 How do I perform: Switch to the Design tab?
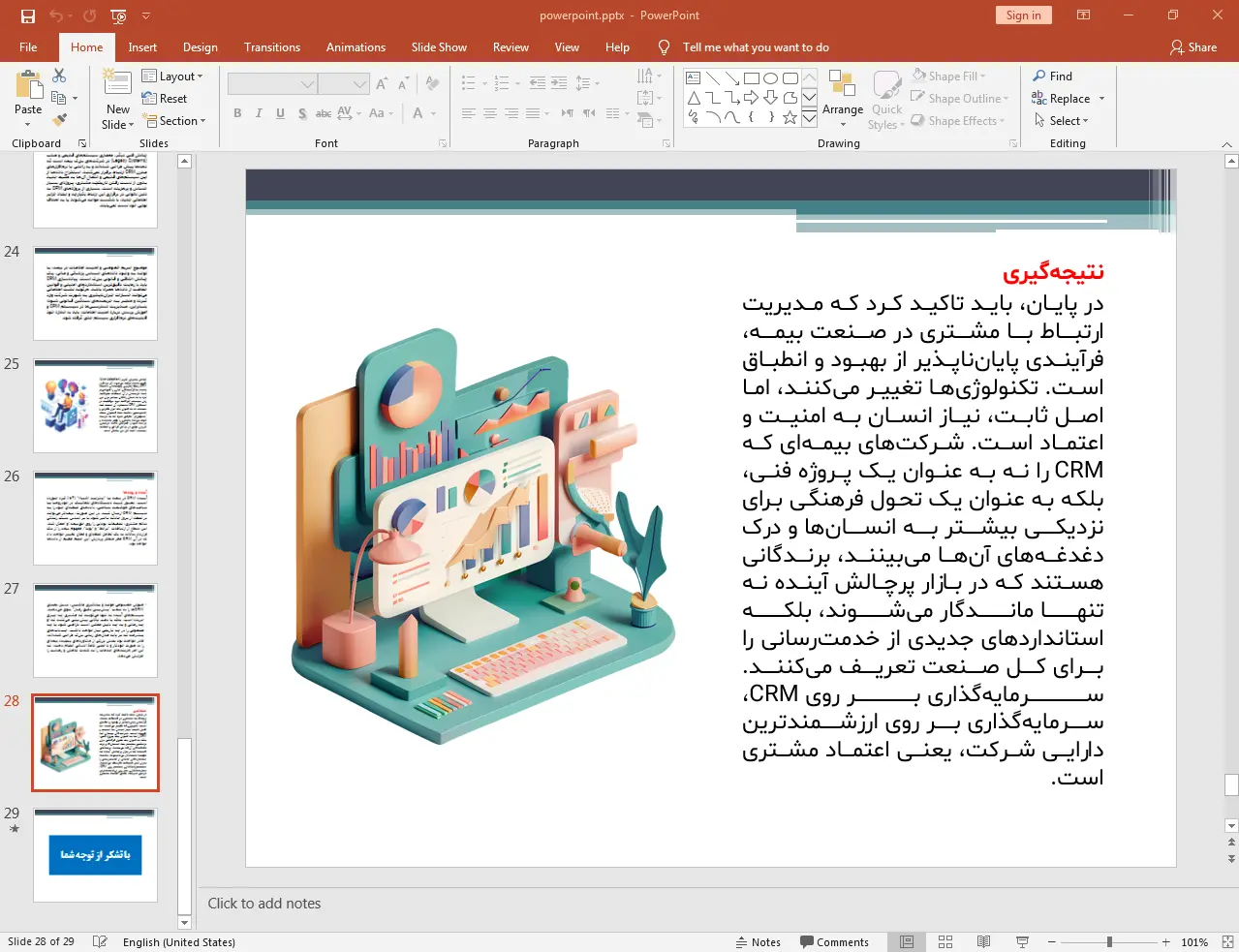click(201, 47)
